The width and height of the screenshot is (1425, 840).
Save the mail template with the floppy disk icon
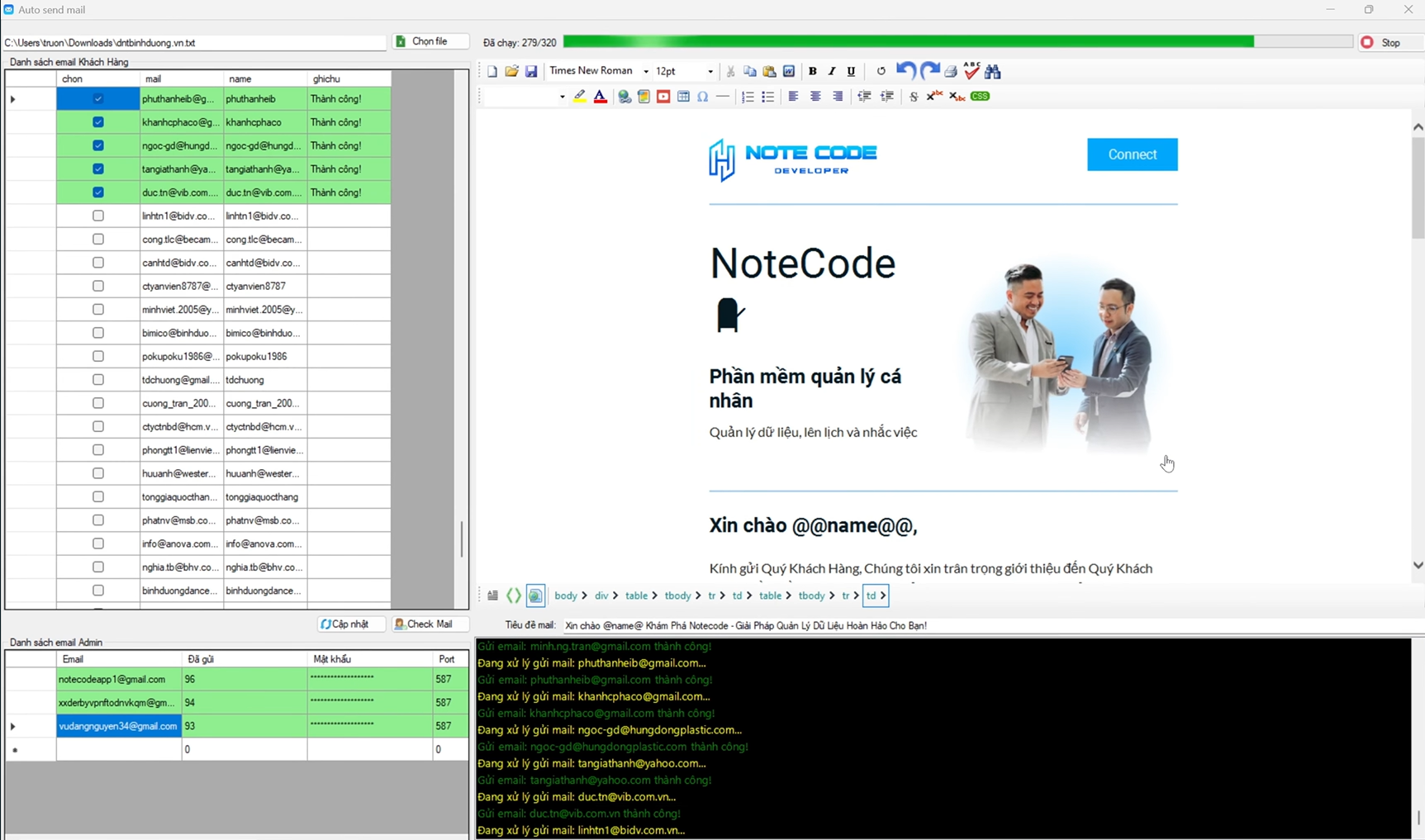[531, 72]
